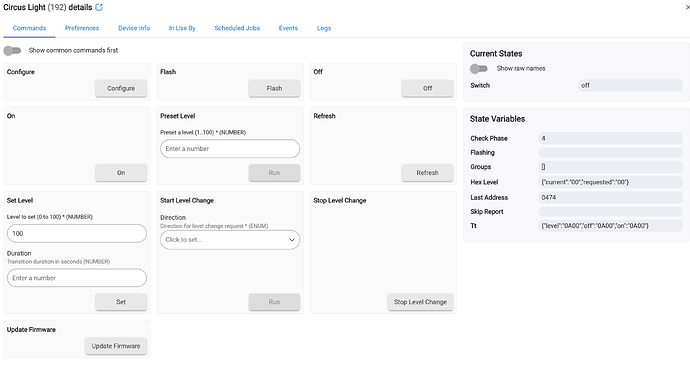Image resolution: width=690 pixels, height=387 pixels.
Task: Switch to the Preferences tab
Action: 82,28
